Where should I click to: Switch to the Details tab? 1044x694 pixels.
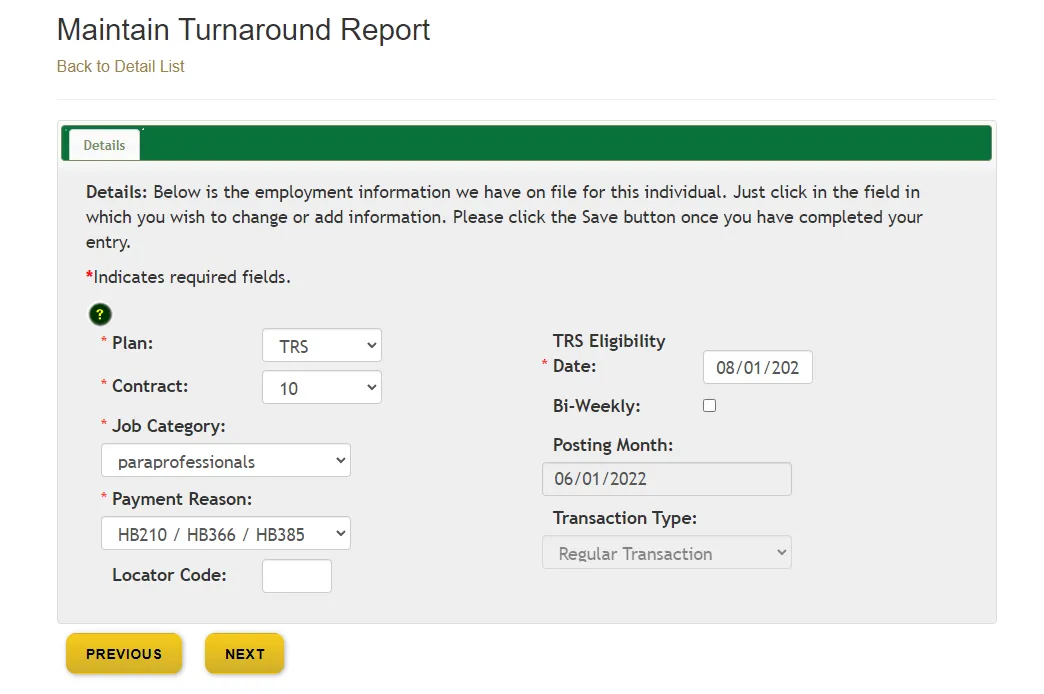(103, 144)
